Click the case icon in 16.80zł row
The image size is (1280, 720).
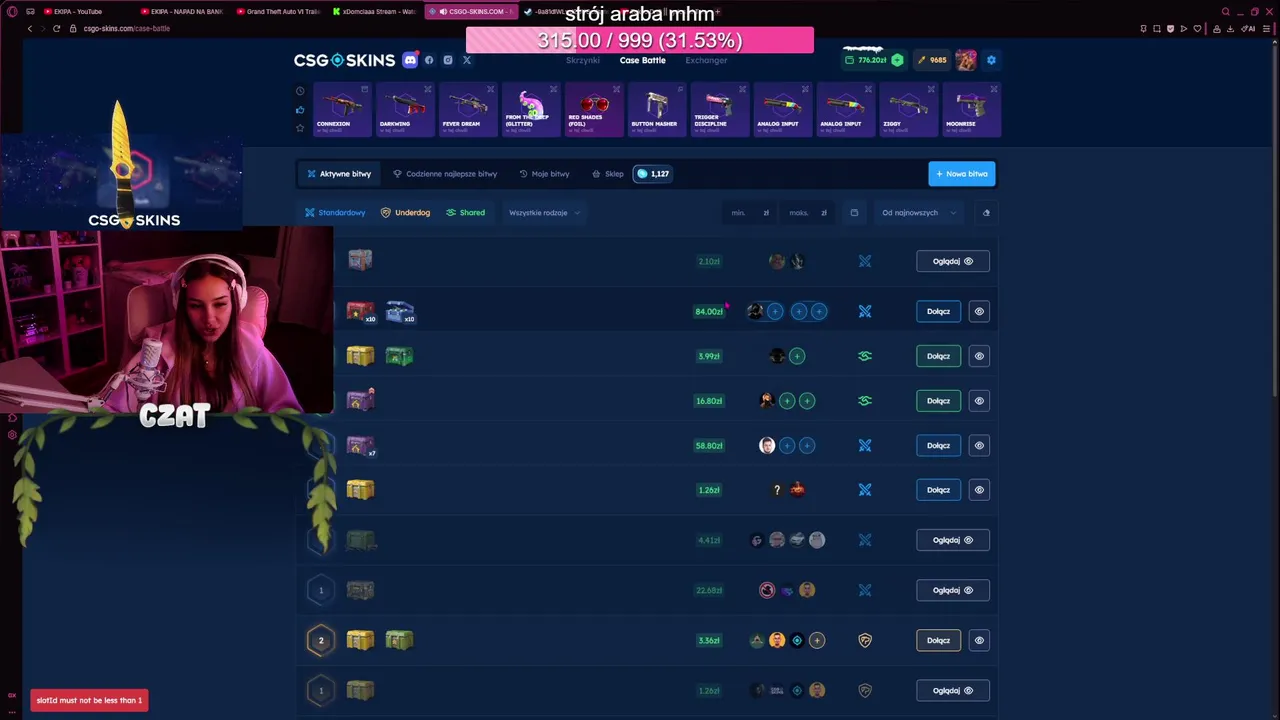[x=361, y=400]
